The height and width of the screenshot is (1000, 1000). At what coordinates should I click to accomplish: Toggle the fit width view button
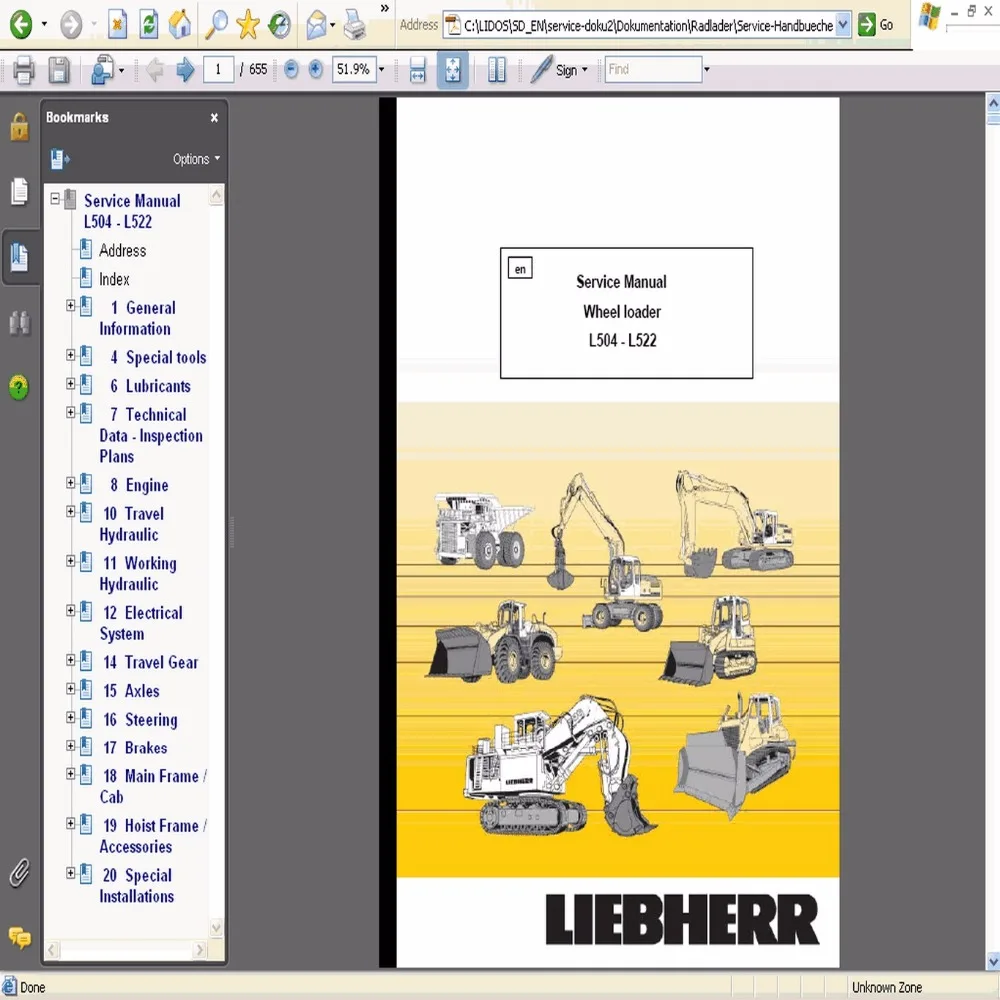[x=417, y=70]
